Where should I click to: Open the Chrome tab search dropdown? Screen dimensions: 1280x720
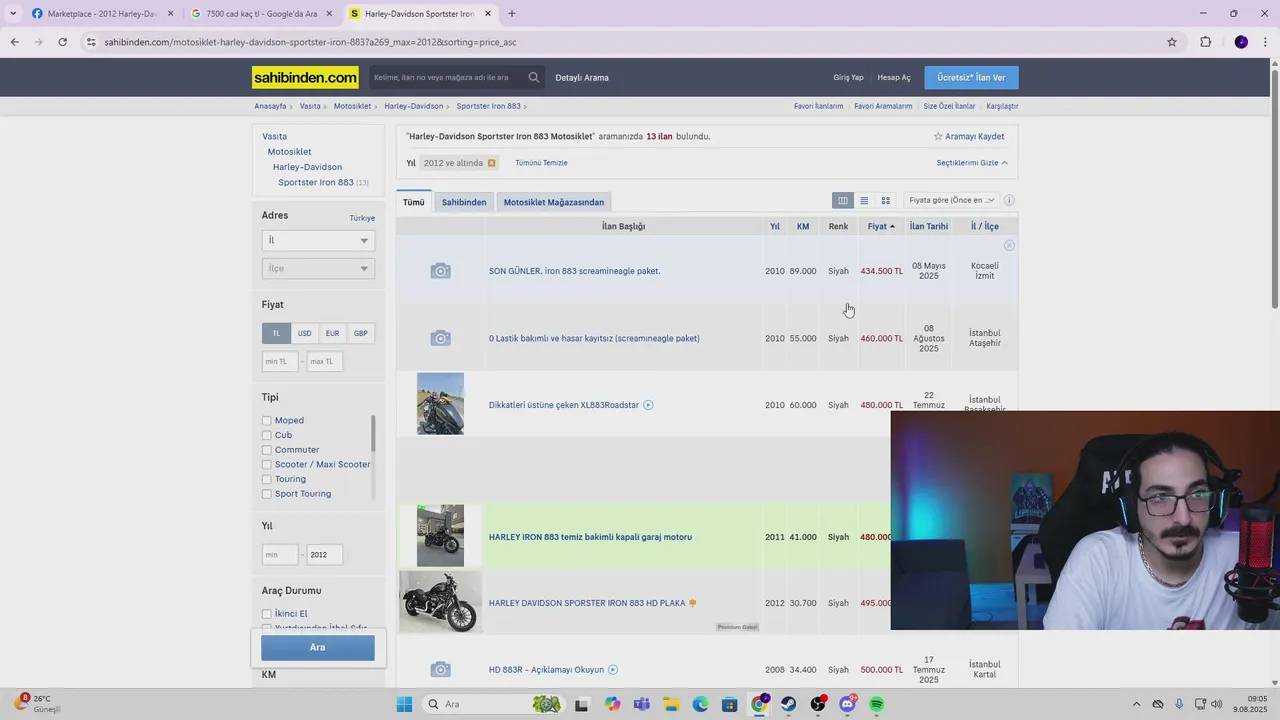(x=12, y=14)
